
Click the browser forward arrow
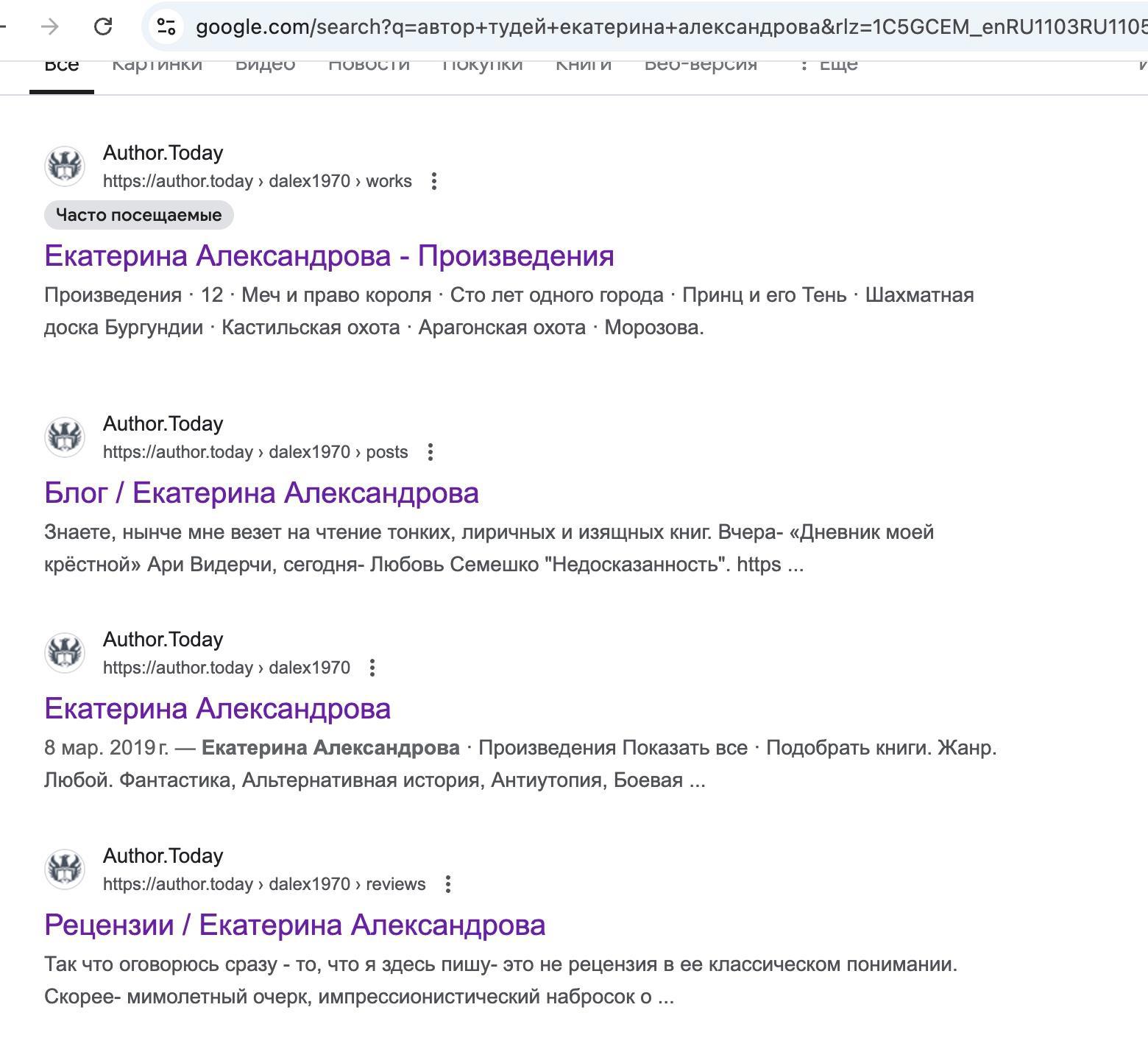point(49,27)
